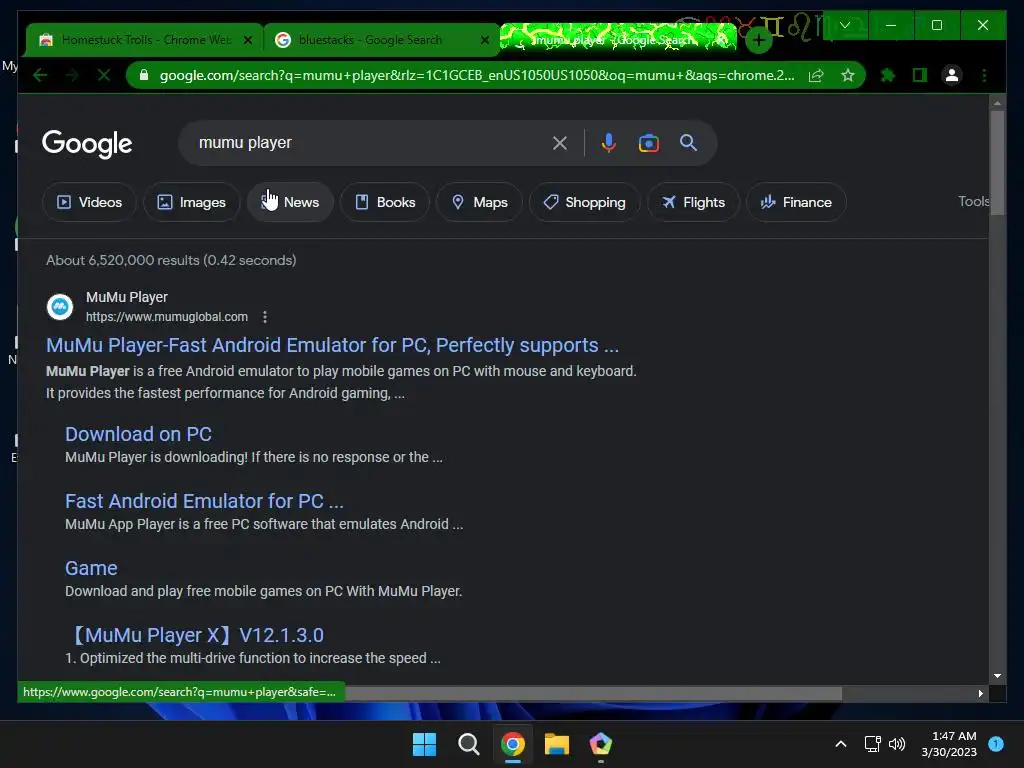This screenshot has height=768, width=1024.
Task: Open the clock showing 1:47 AM
Action: (x=949, y=744)
